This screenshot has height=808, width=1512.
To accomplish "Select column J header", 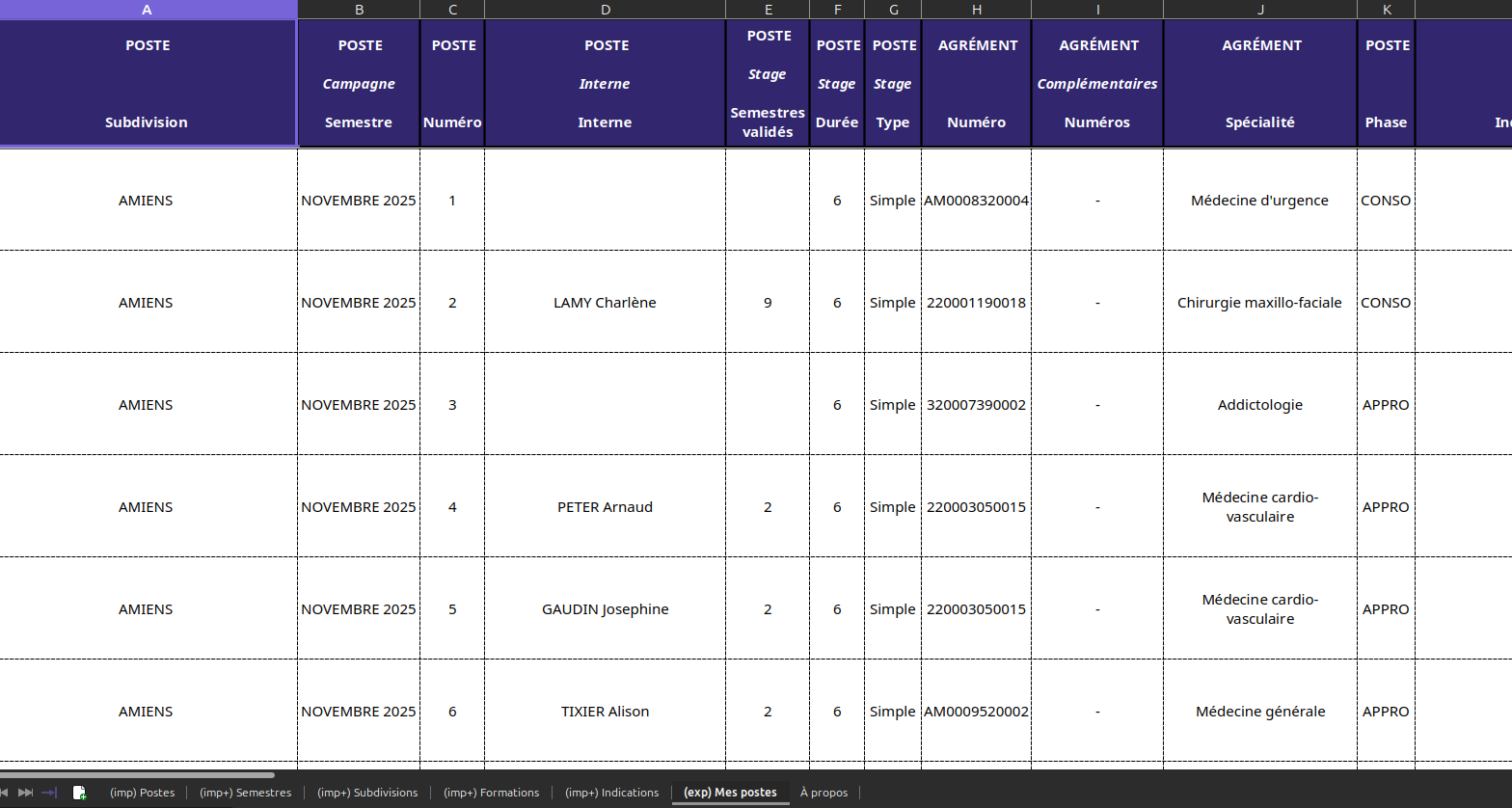I will point(1260,10).
